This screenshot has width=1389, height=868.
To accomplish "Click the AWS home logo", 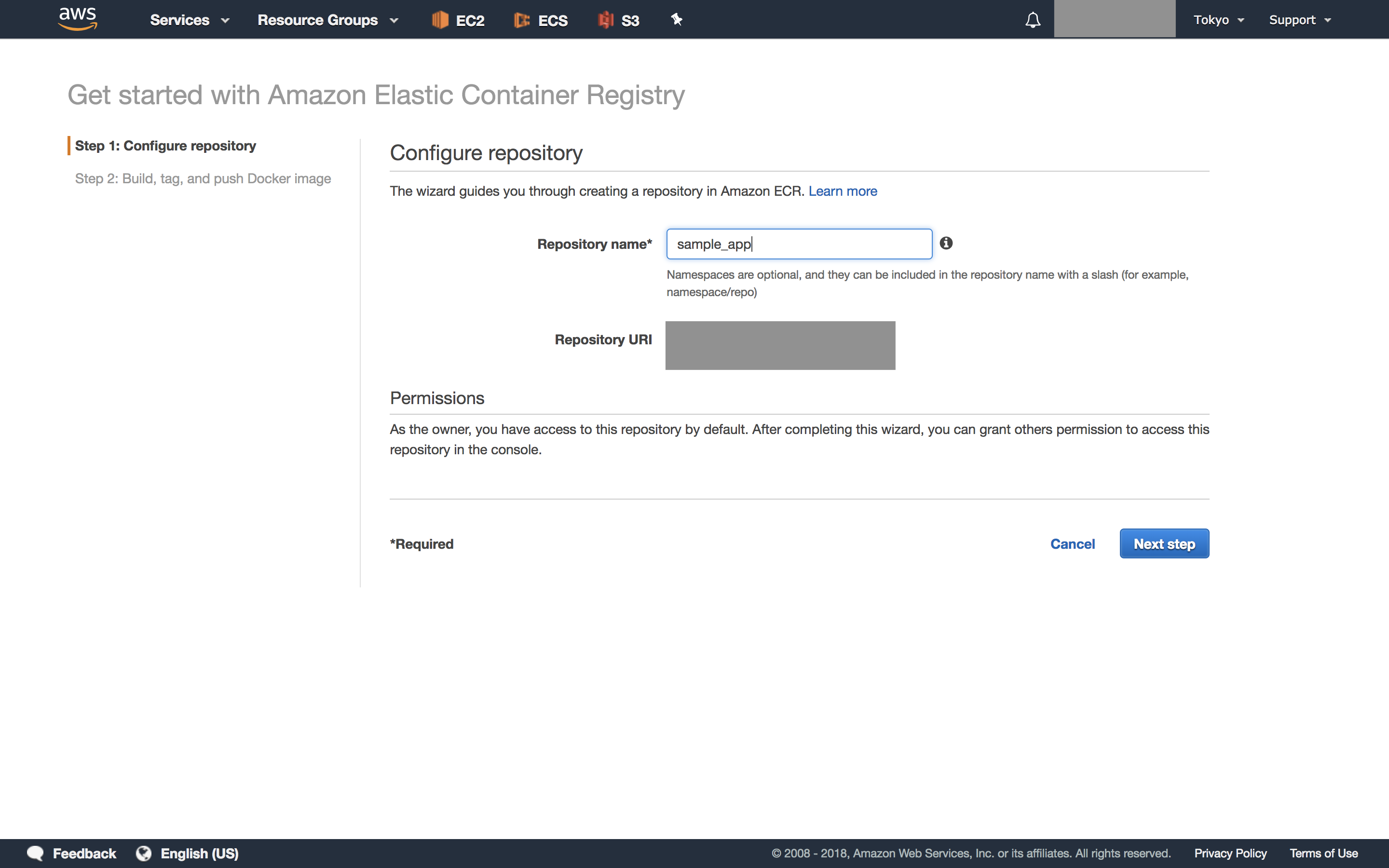I will [x=77, y=18].
